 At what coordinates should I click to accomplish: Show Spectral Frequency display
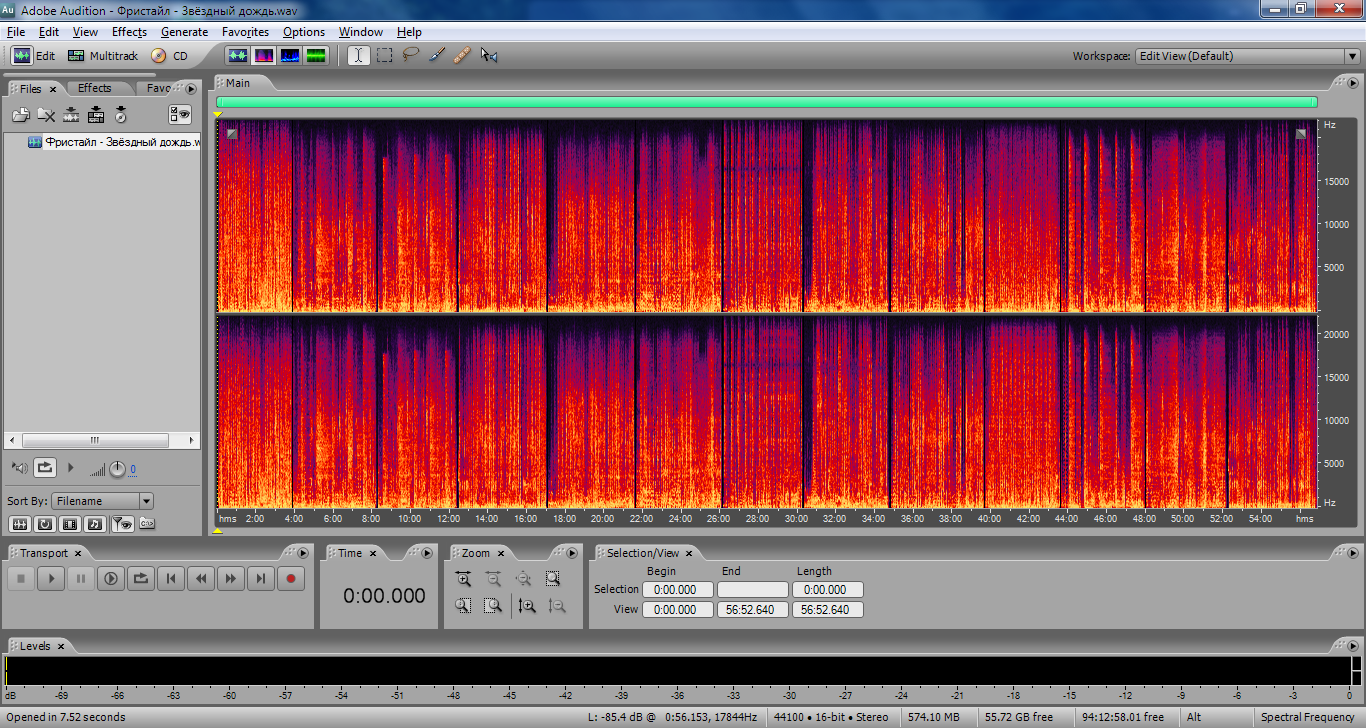click(264, 56)
